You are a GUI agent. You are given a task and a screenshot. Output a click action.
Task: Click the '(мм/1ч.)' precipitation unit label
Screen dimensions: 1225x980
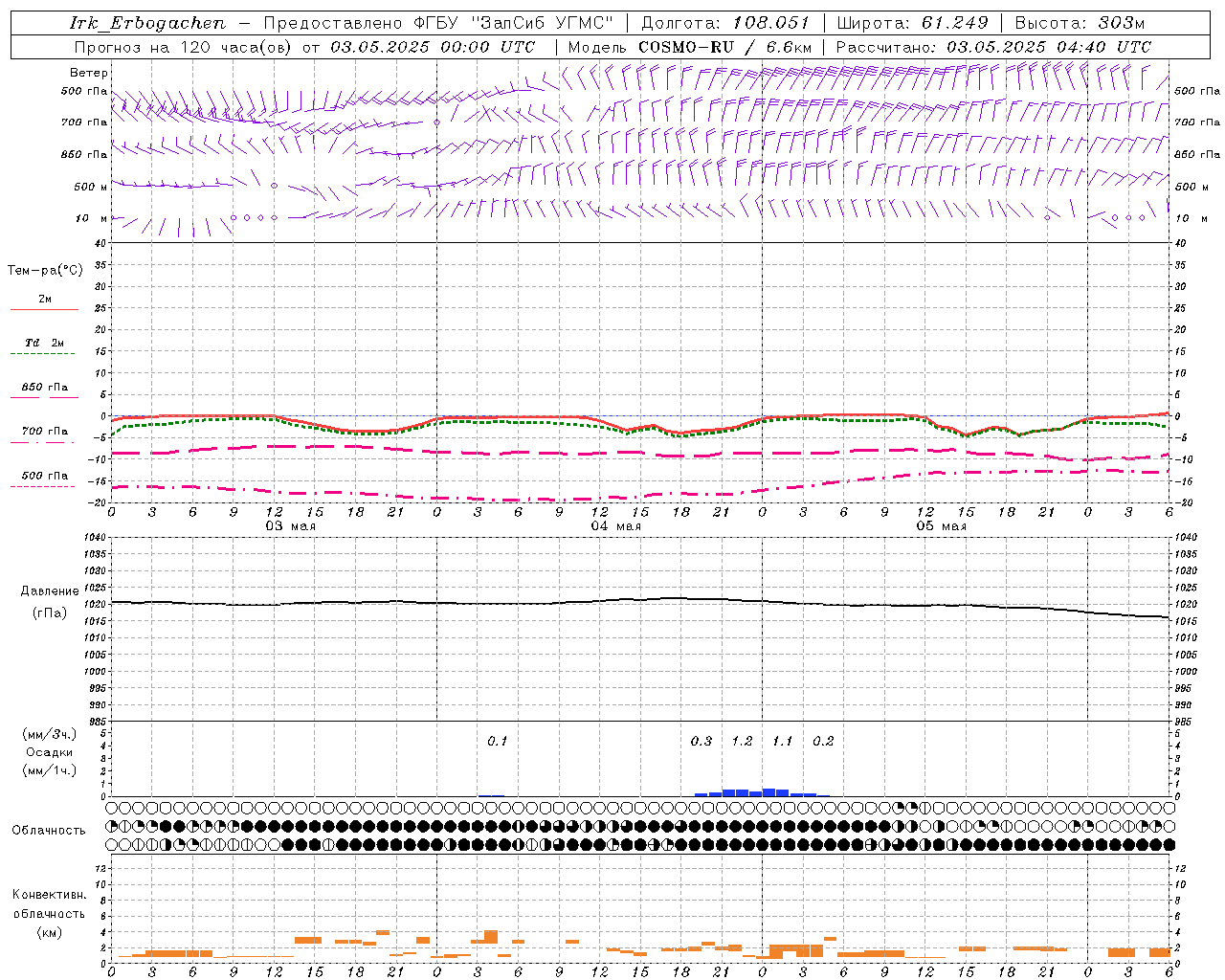click(50, 770)
